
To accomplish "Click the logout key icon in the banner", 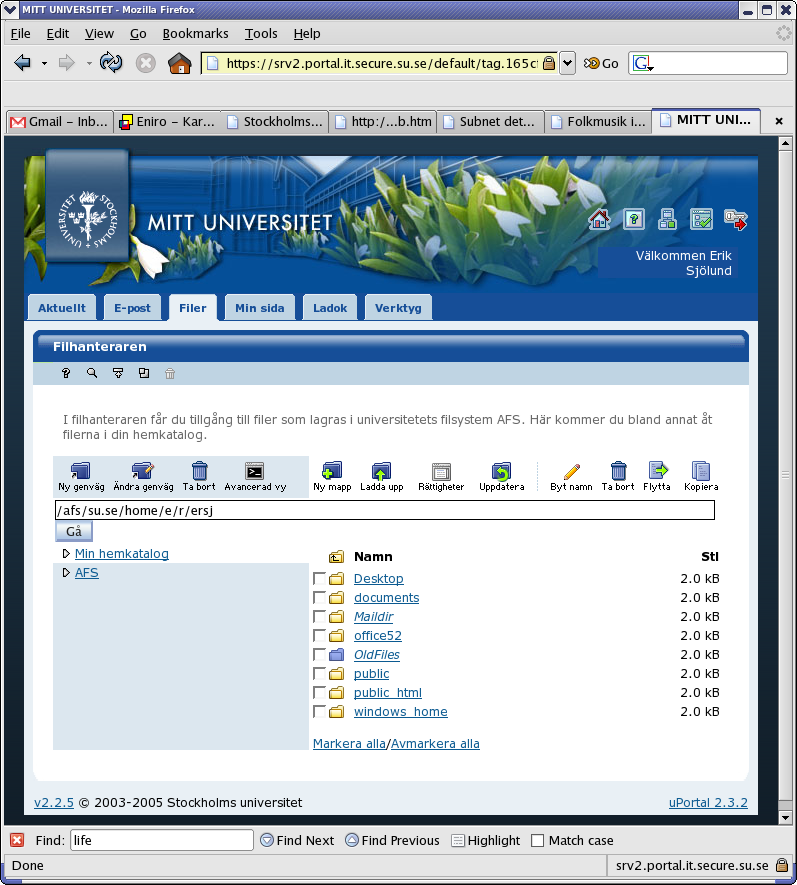I will 735,220.
